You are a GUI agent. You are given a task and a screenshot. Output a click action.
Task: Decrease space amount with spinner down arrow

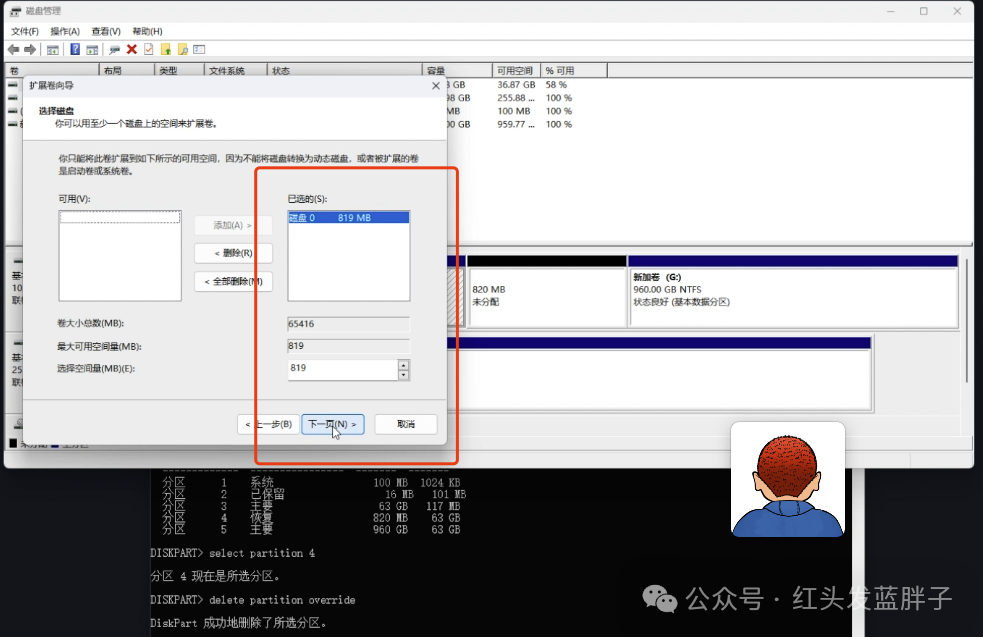tap(404, 375)
